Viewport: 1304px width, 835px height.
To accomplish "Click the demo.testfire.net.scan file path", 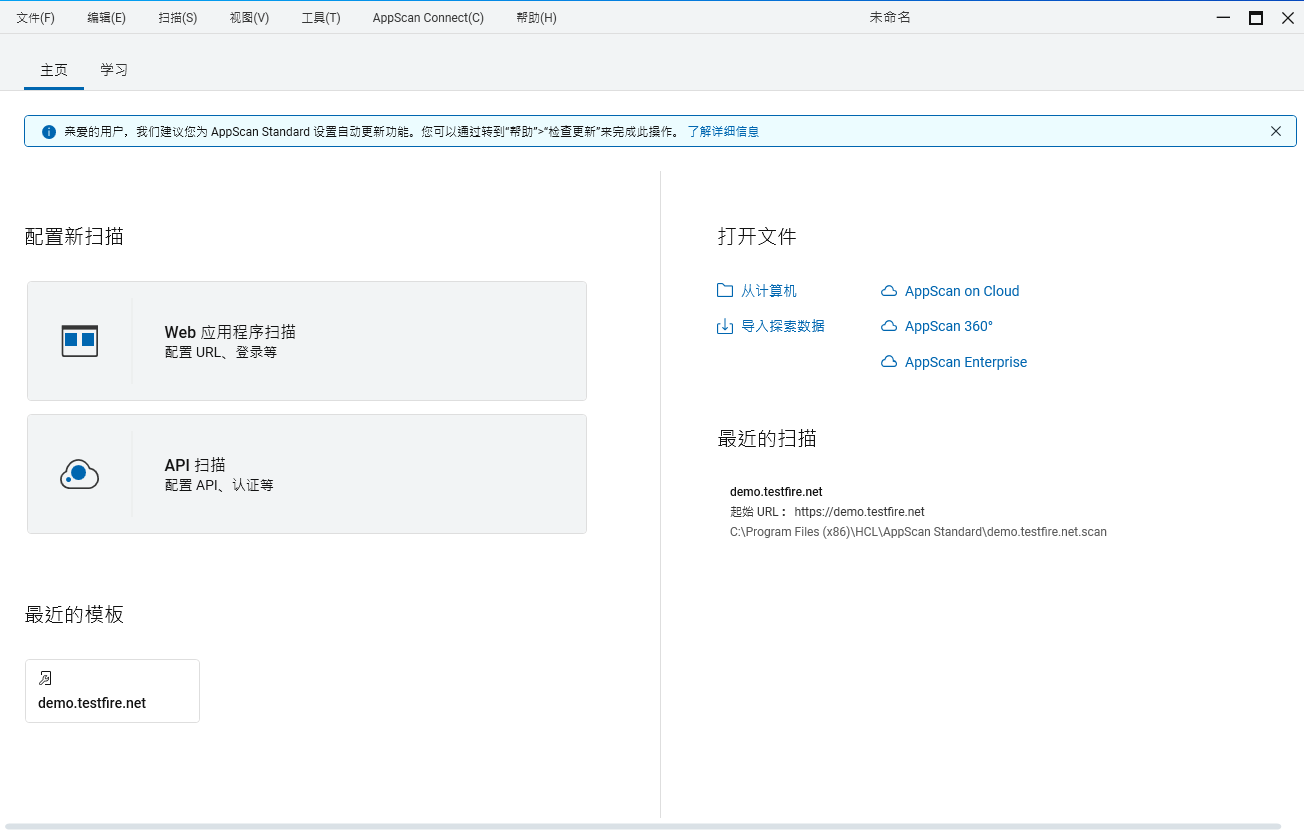I will (x=918, y=532).
